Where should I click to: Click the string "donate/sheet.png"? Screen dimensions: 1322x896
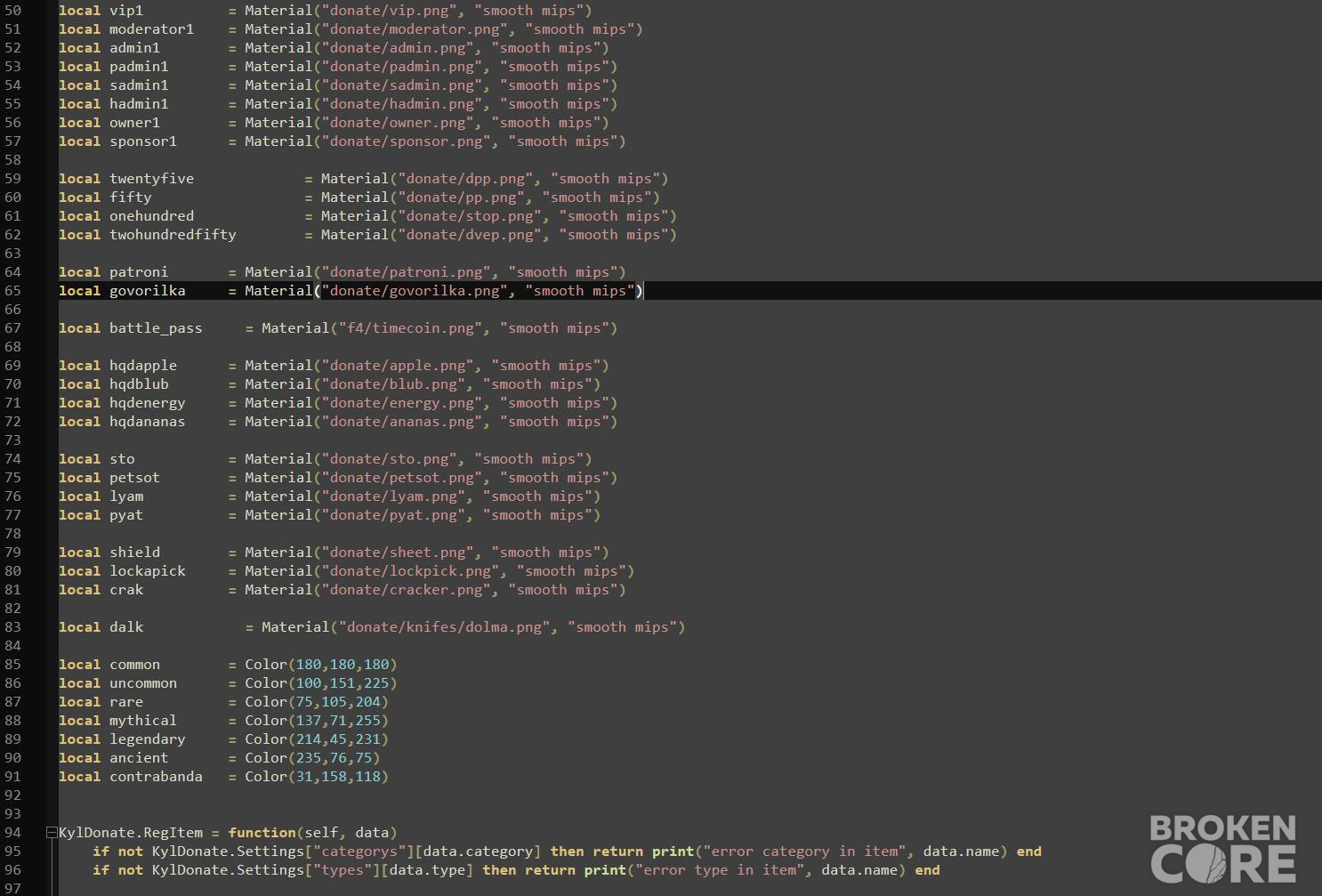[398, 553]
